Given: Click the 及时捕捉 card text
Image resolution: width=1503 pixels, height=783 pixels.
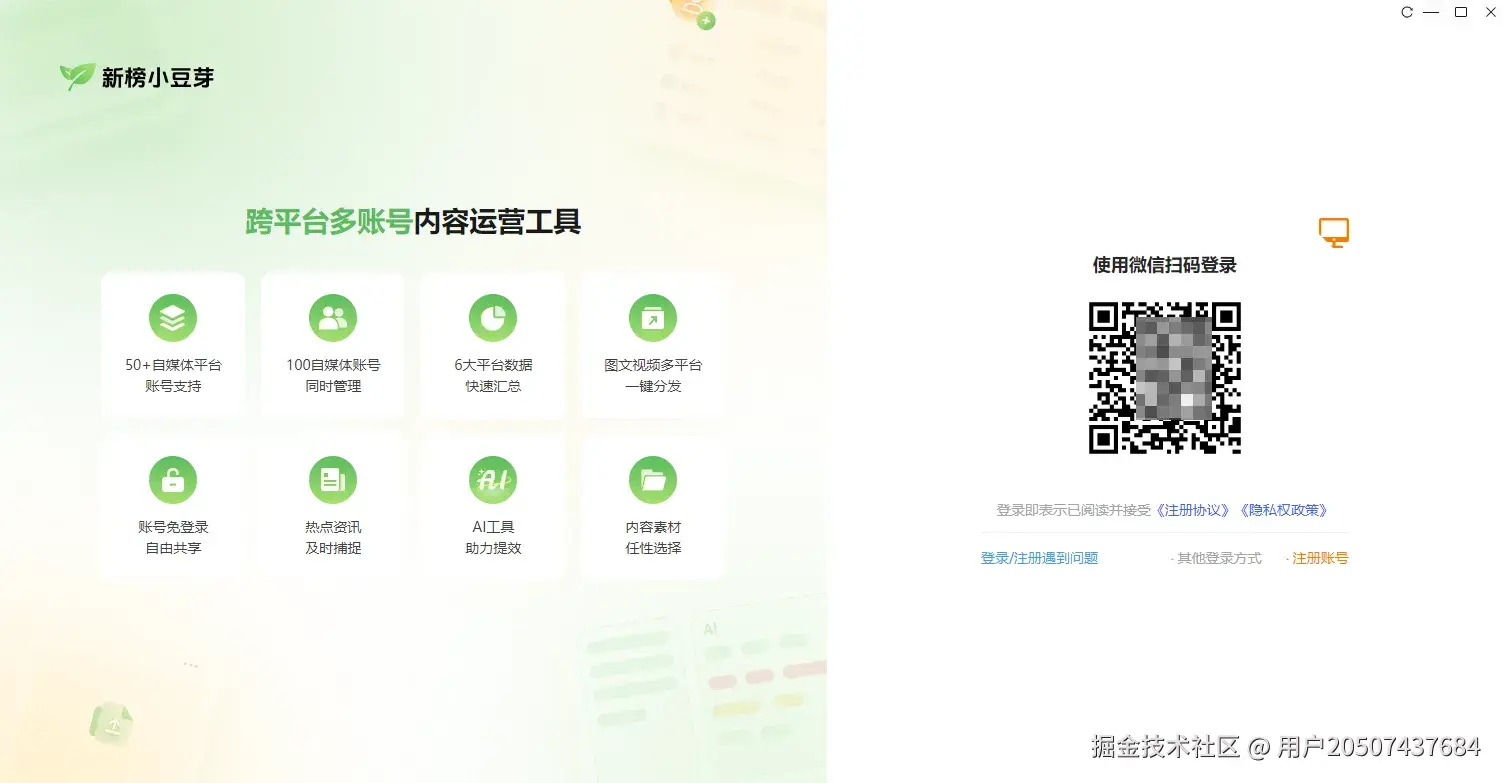Looking at the screenshot, I should (333, 548).
